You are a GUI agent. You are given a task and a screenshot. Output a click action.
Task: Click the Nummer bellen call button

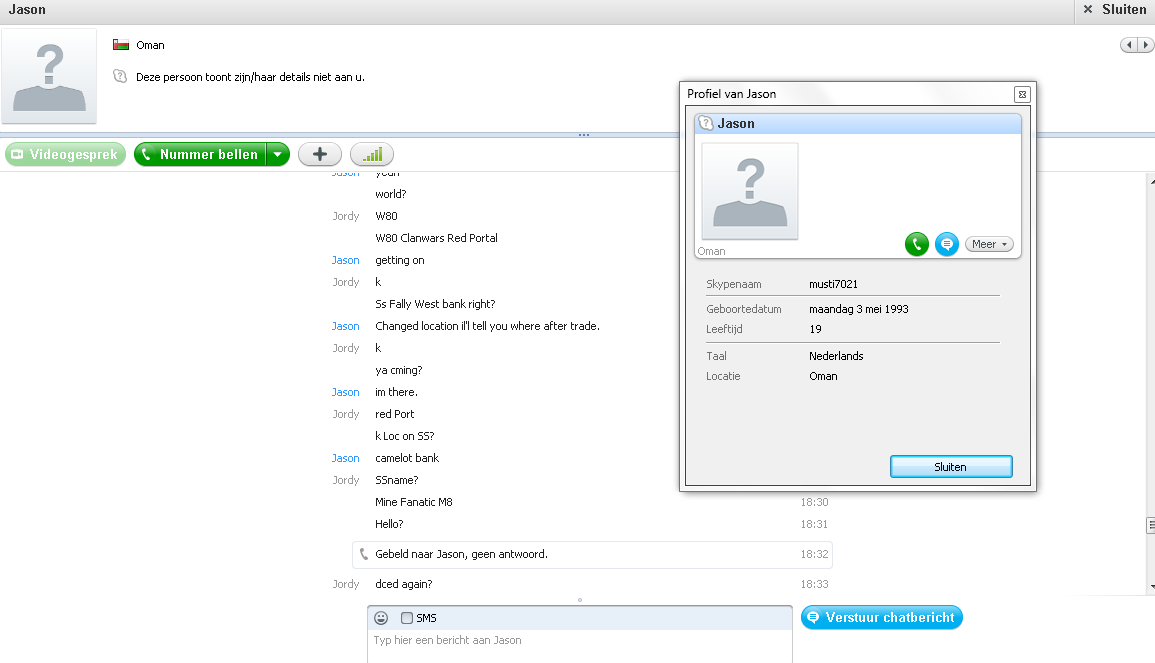200,155
